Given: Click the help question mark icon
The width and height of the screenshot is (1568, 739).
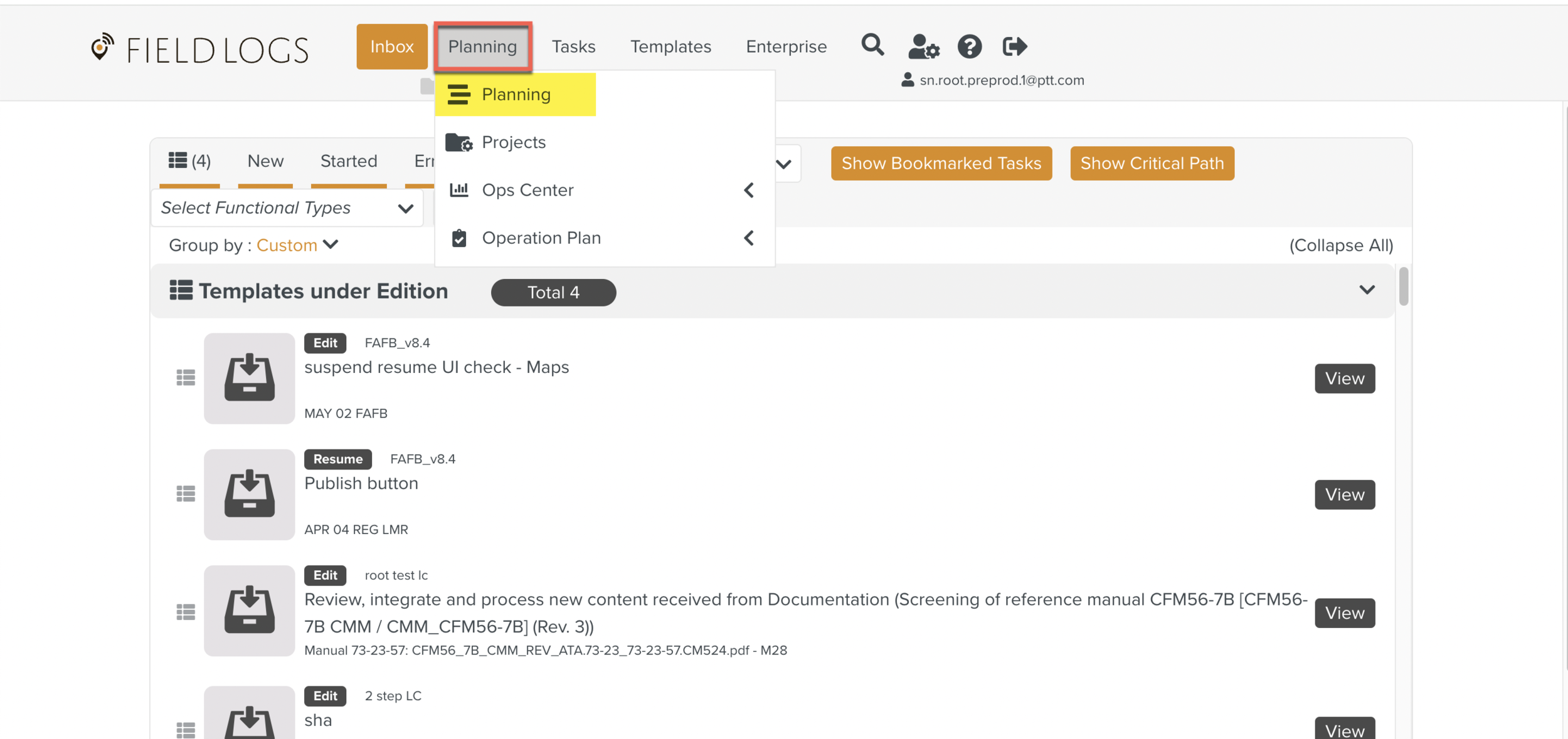Looking at the screenshot, I should pos(969,46).
